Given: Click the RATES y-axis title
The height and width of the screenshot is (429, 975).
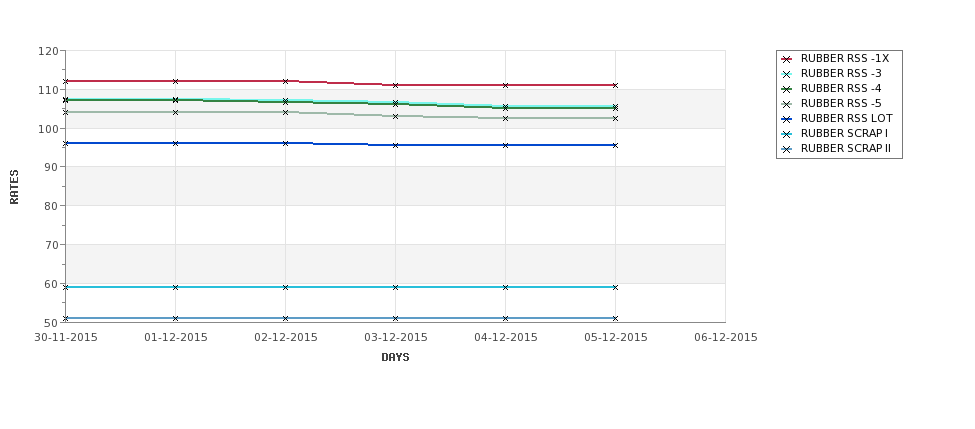Looking at the screenshot, I should pyautogui.click(x=14, y=187).
